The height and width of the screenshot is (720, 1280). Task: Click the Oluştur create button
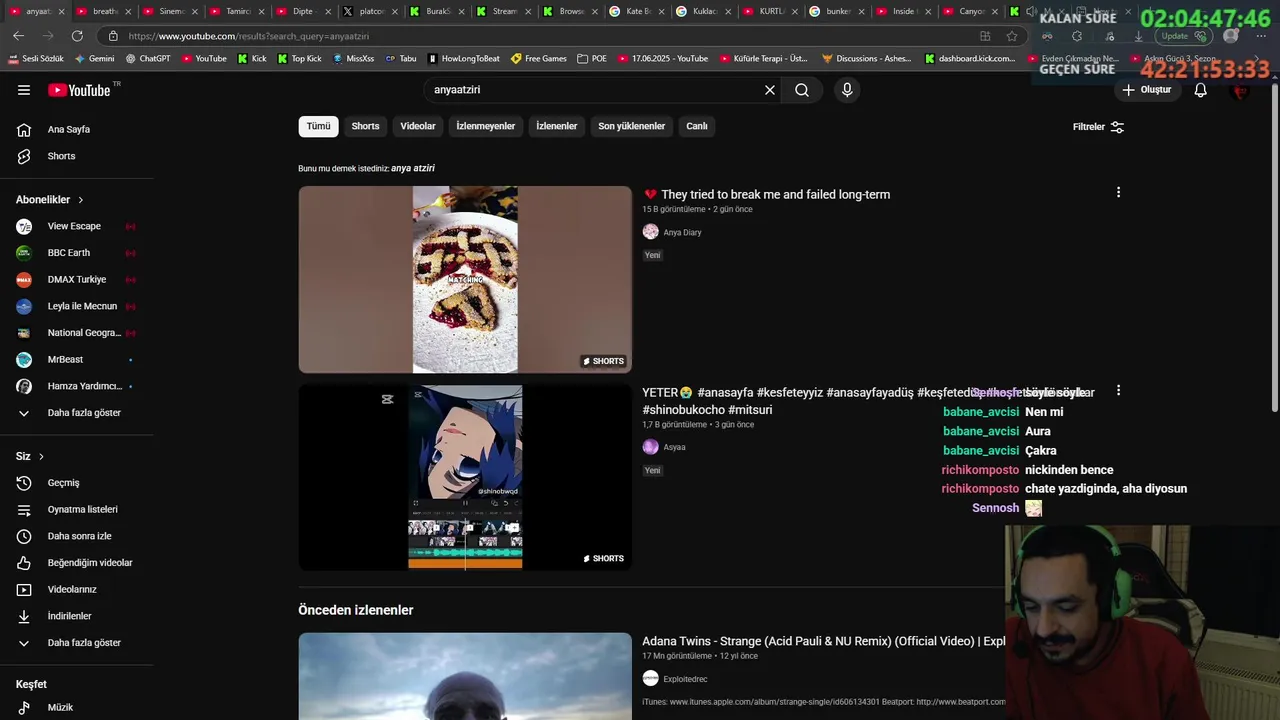[1146, 90]
